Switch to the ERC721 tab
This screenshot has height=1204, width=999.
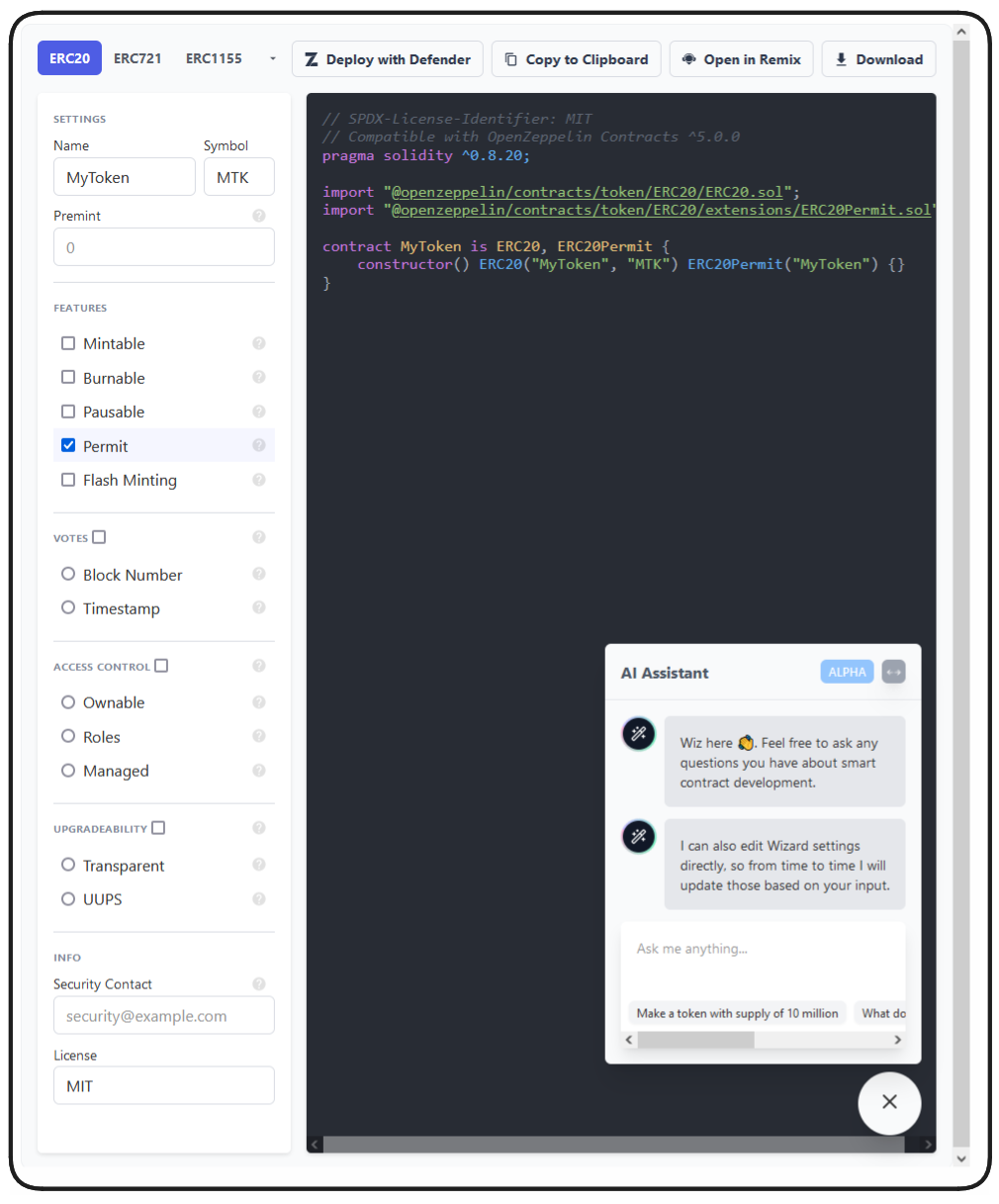coord(137,58)
